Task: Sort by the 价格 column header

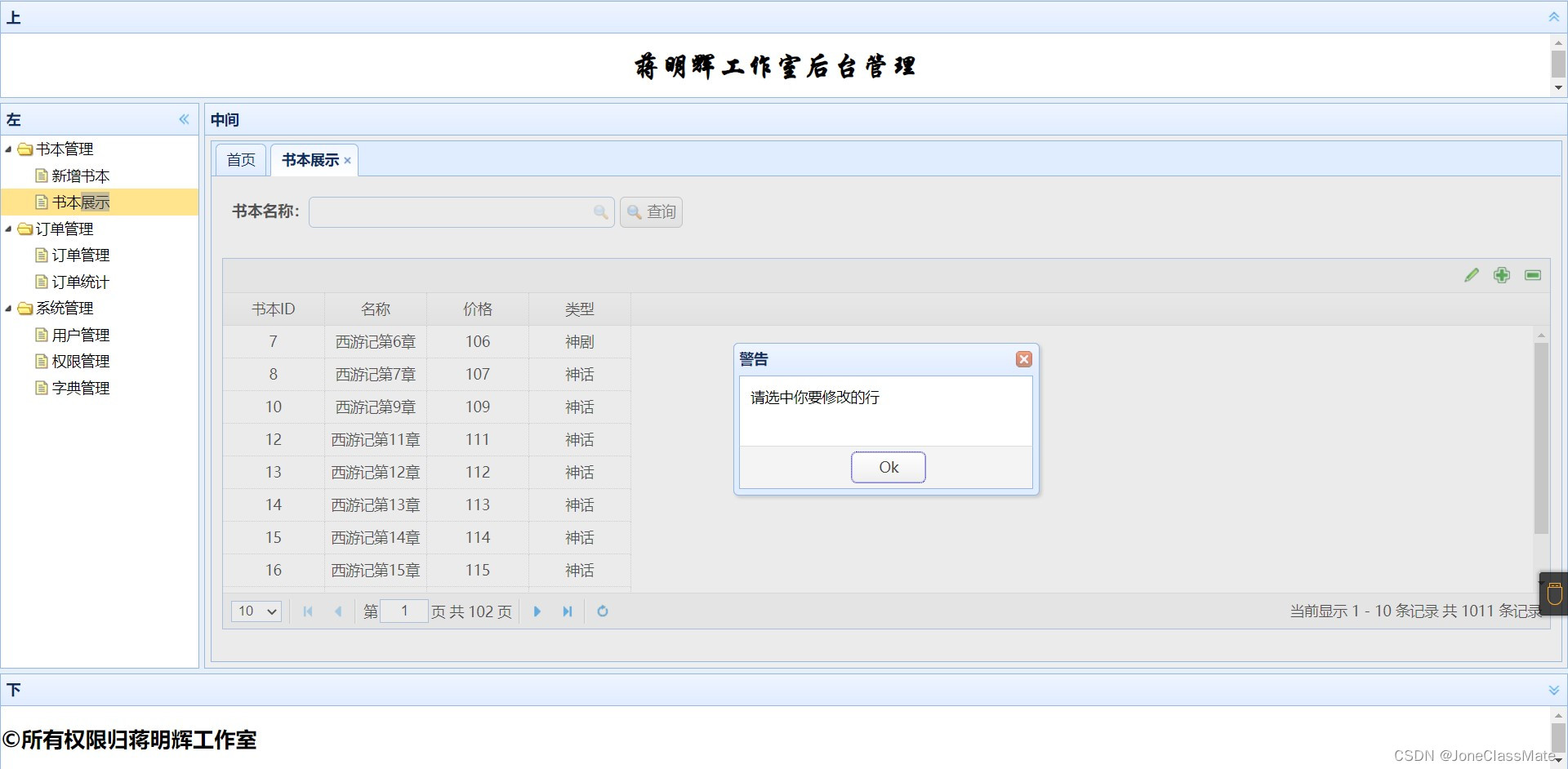Action: (x=478, y=309)
